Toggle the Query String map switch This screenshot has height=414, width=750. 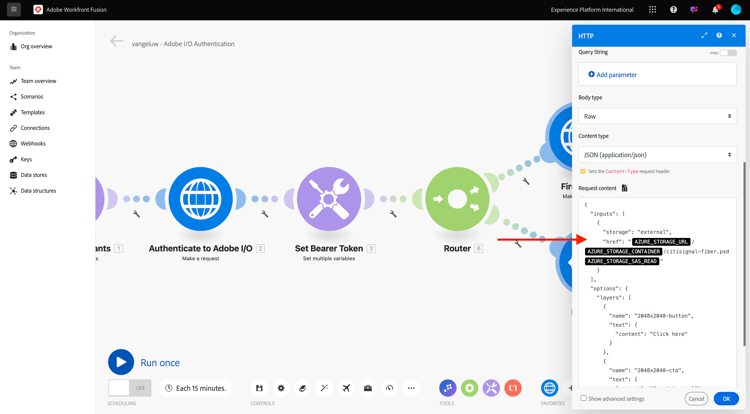728,53
